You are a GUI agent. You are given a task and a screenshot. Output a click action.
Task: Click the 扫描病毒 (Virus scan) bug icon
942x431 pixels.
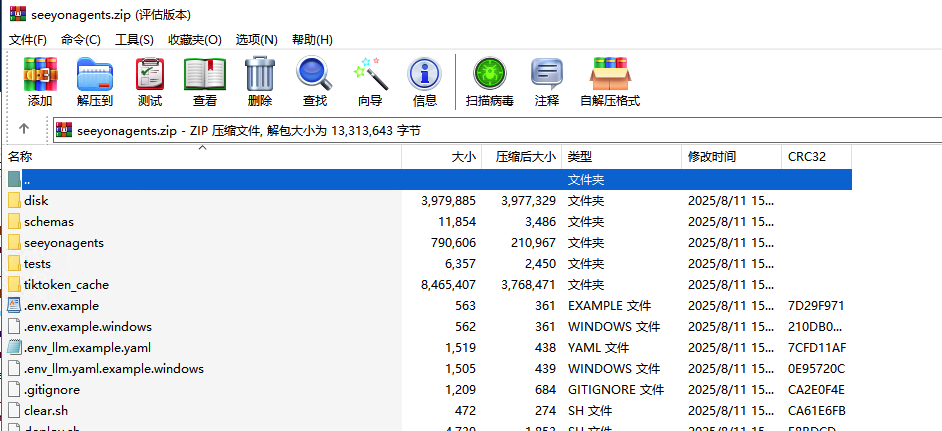pyautogui.click(x=490, y=74)
